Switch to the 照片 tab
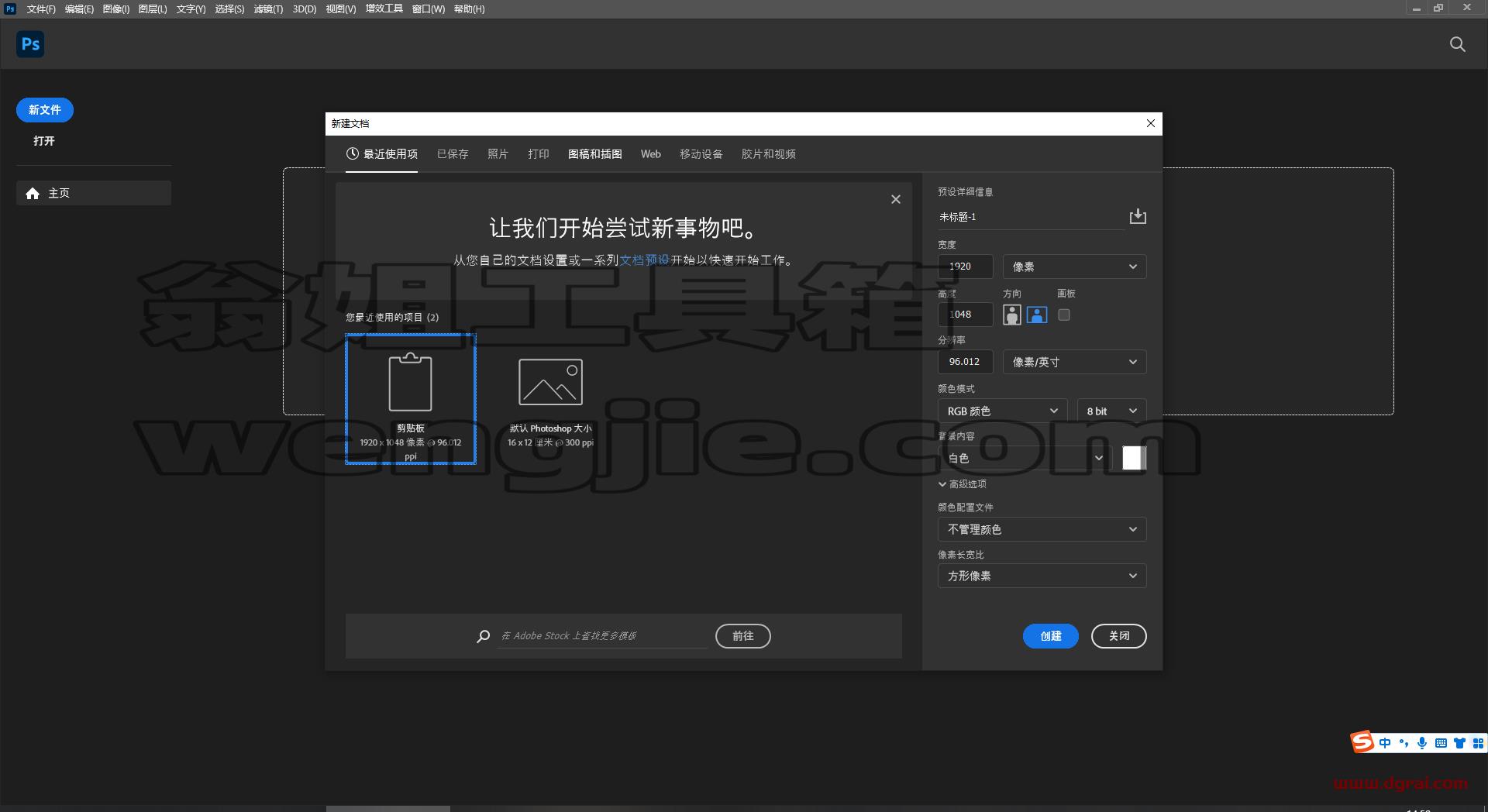Viewport: 1488px width, 812px height. 498,154
